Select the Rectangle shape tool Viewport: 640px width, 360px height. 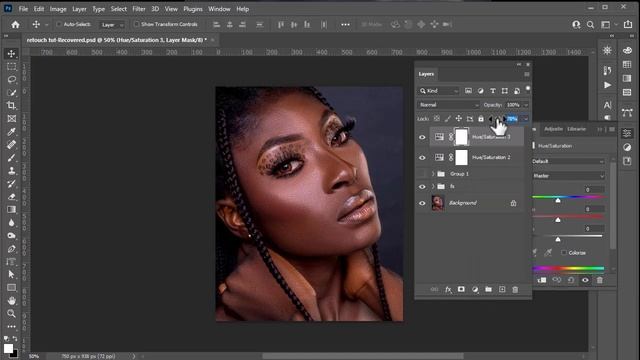click(11, 287)
